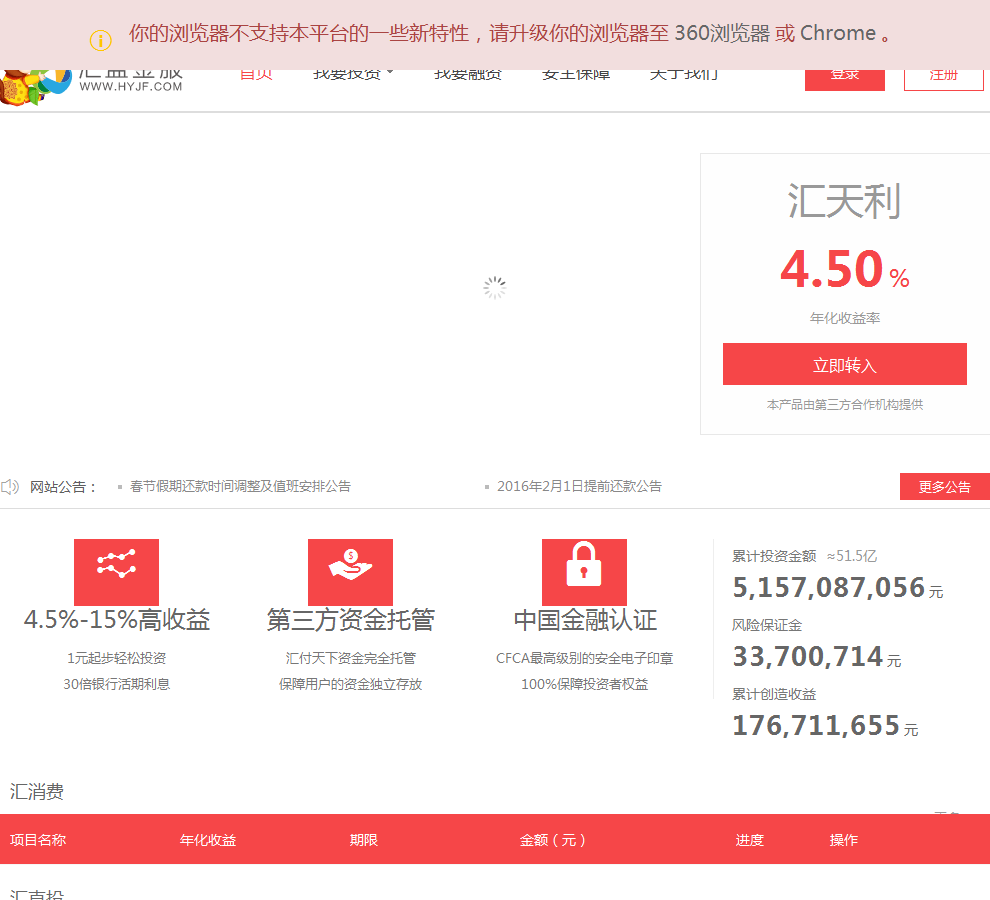Image resolution: width=990 pixels, height=900 pixels.
Task: Click the 注册 register button
Action: (x=943, y=80)
